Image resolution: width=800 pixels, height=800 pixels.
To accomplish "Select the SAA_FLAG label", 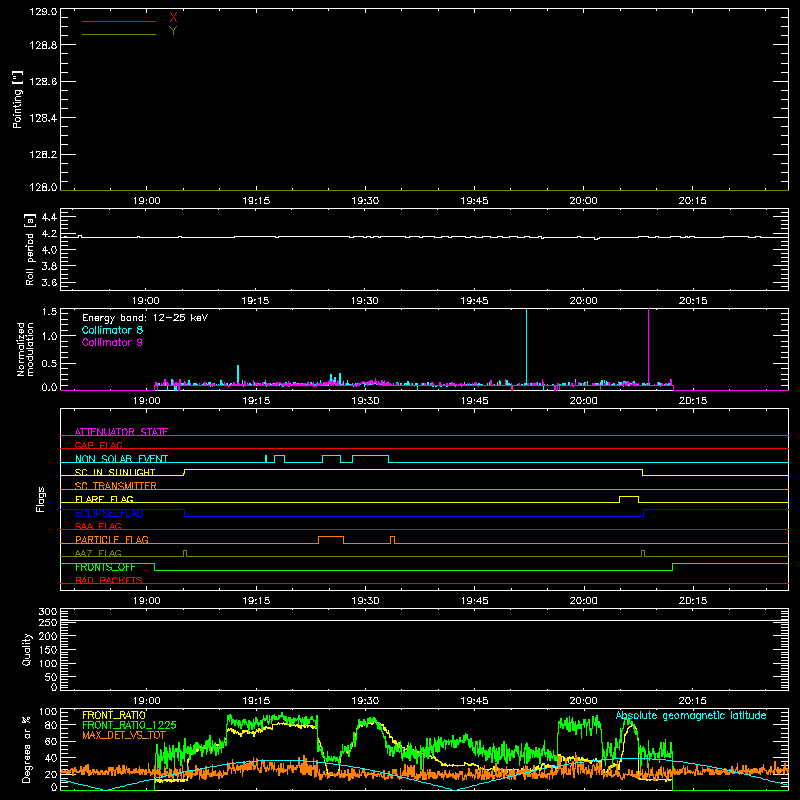I will pyautogui.click(x=98, y=526).
